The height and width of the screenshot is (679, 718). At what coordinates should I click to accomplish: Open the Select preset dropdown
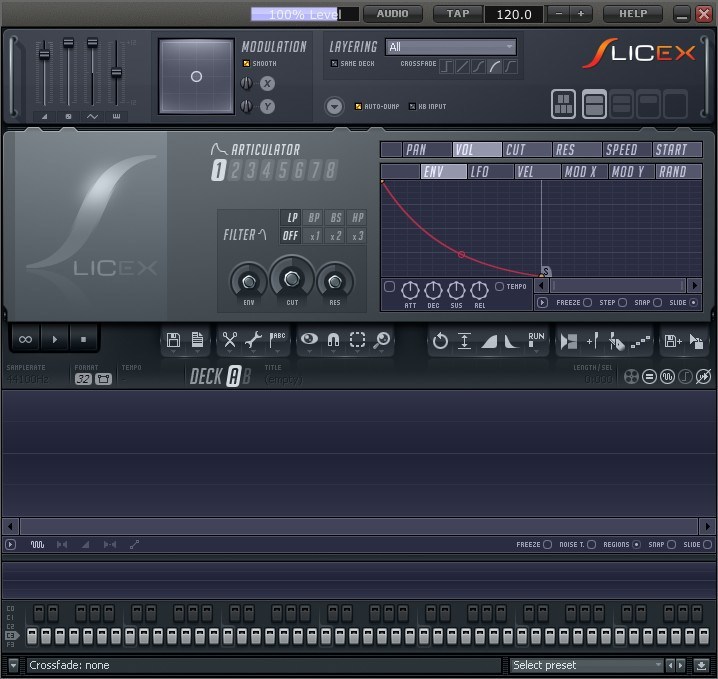click(587, 665)
